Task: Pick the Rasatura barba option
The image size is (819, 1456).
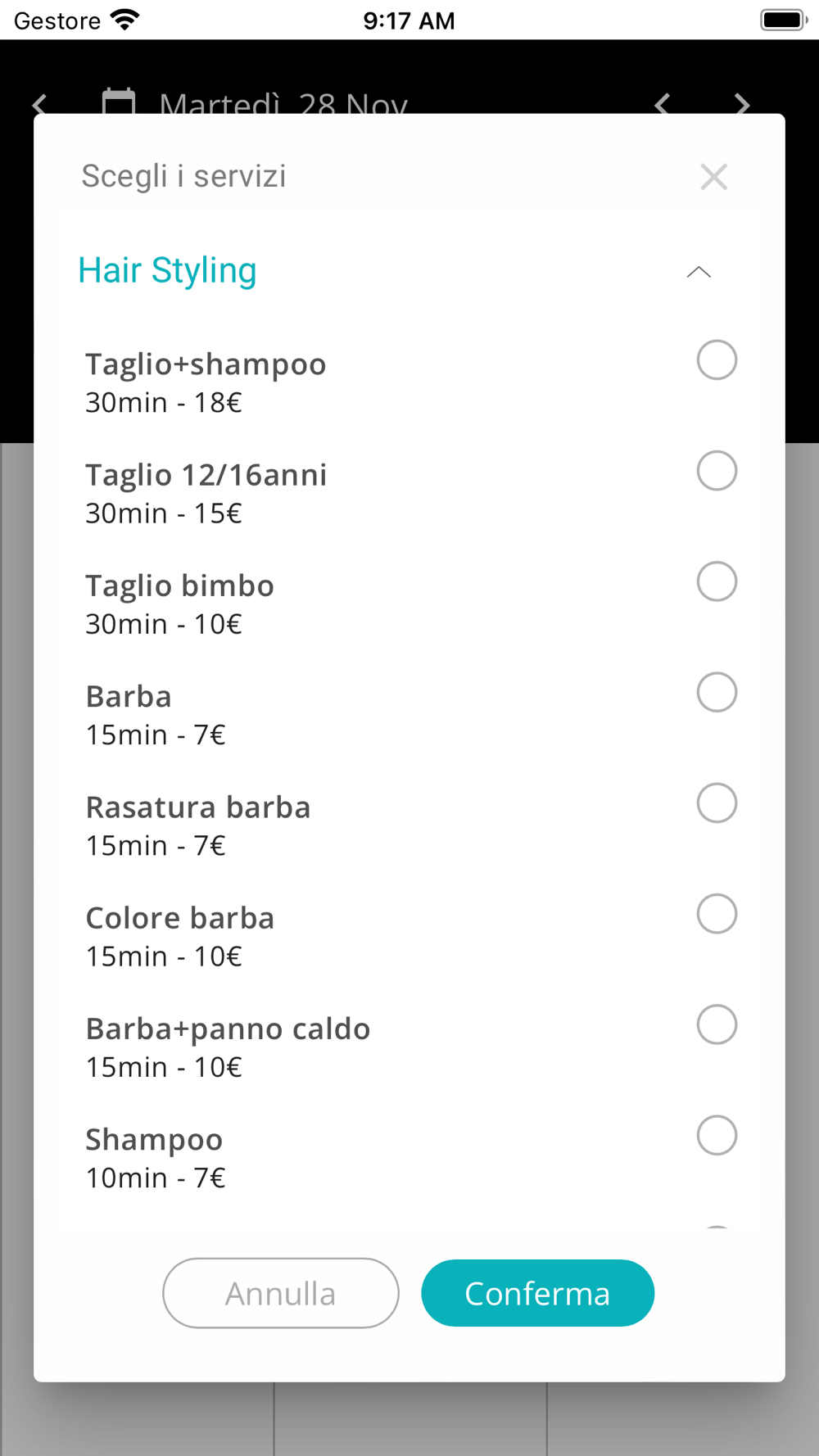Action: click(x=717, y=803)
